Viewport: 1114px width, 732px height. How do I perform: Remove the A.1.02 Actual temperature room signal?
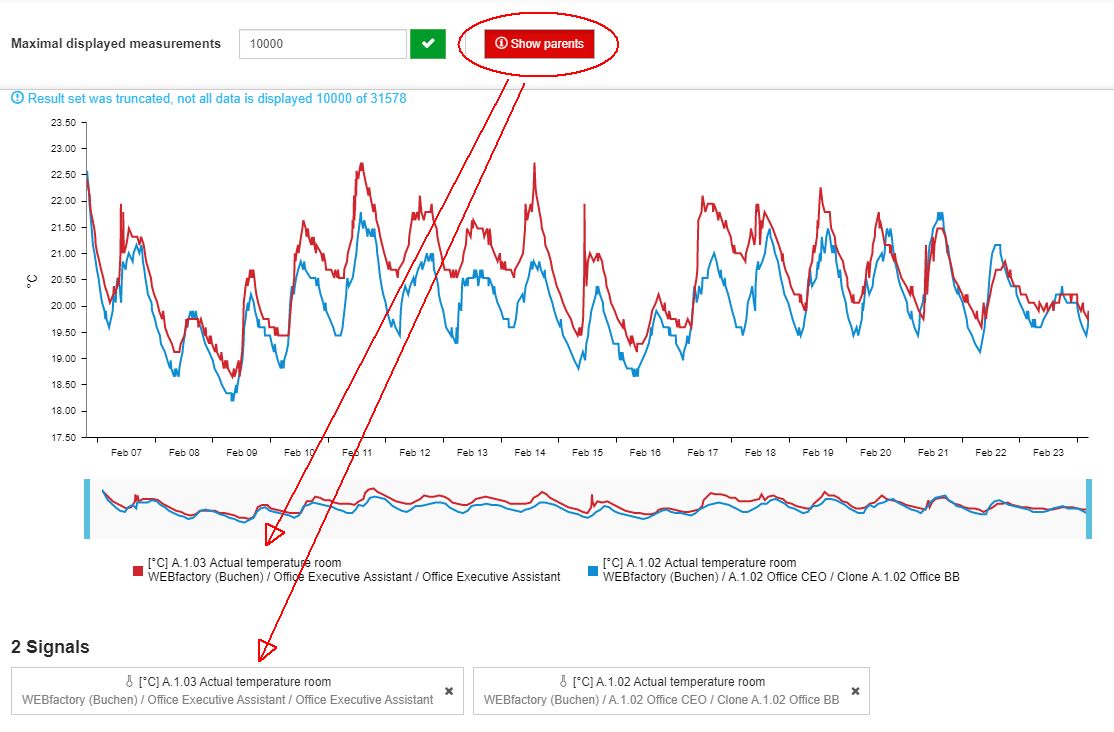click(855, 690)
